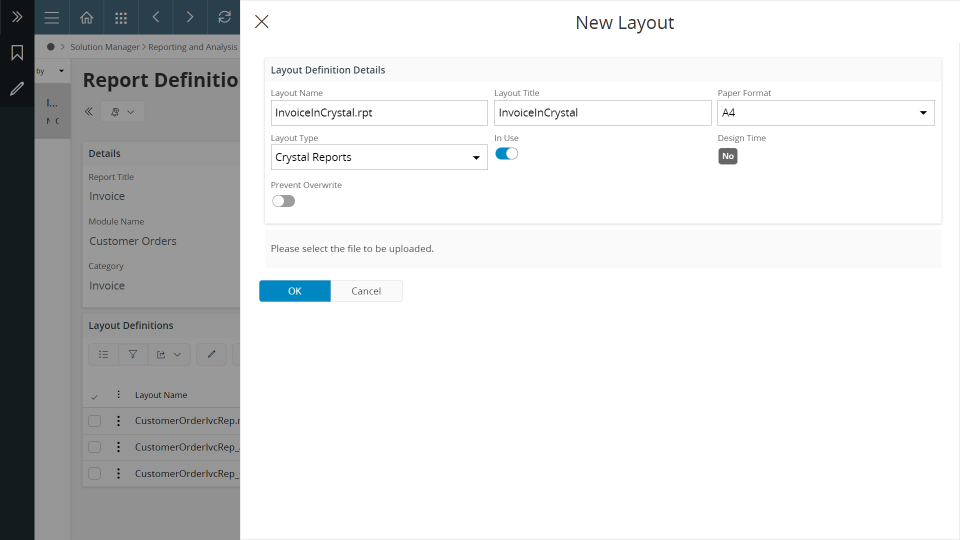Open column options menu in table header
Image resolution: width=960 pixels, height=540 pixels.
click(x=119, y=395)
